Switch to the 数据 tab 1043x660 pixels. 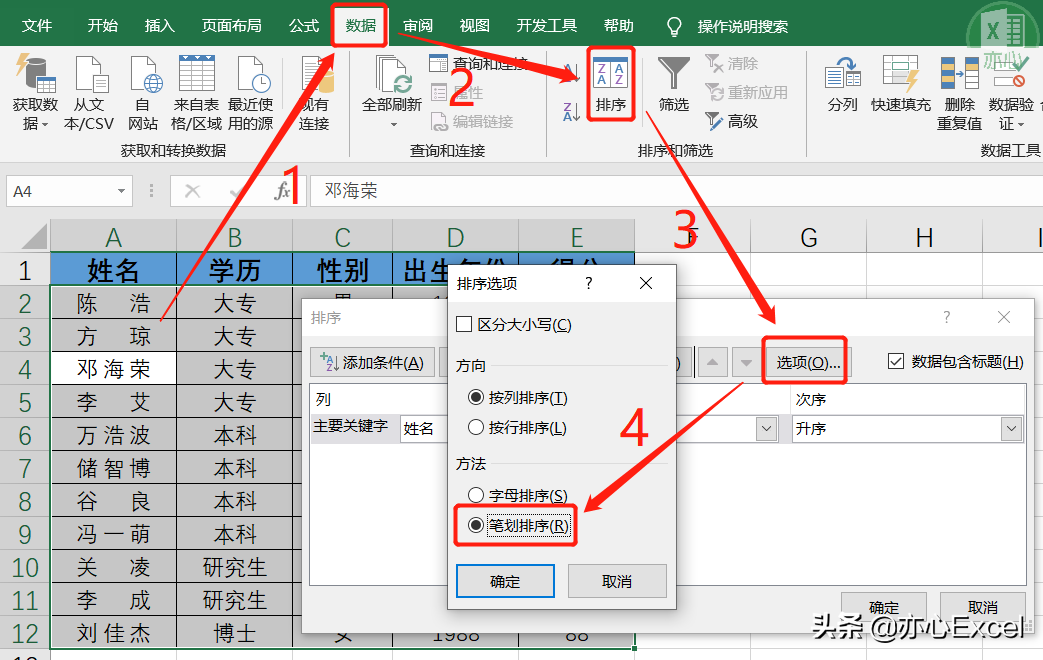[x=361, y=26]
